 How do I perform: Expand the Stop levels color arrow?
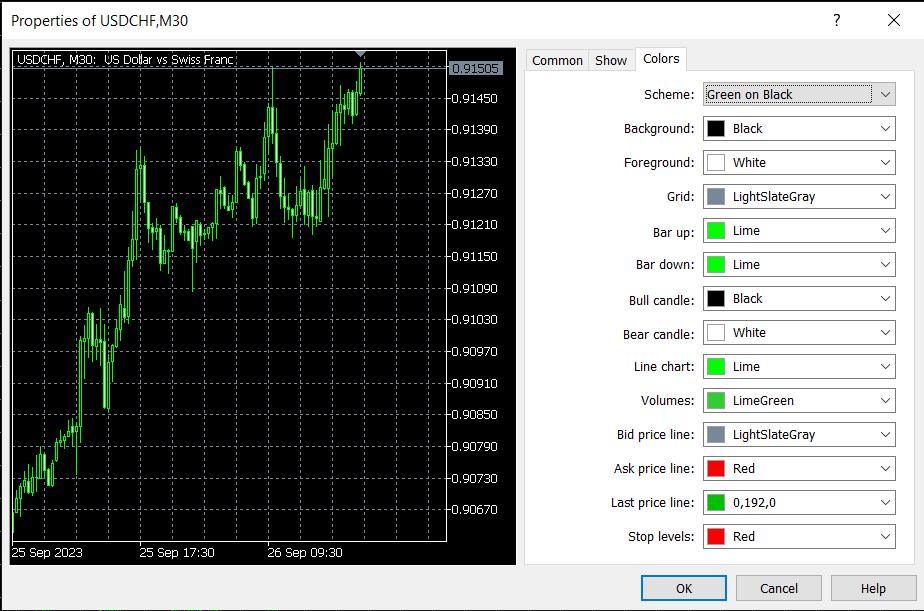coord(885,537)
